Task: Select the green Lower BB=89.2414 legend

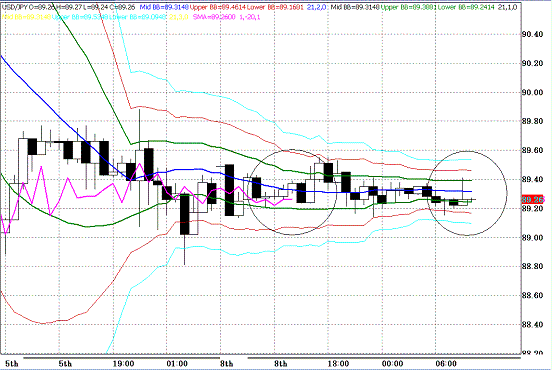Action: [466, 7]
